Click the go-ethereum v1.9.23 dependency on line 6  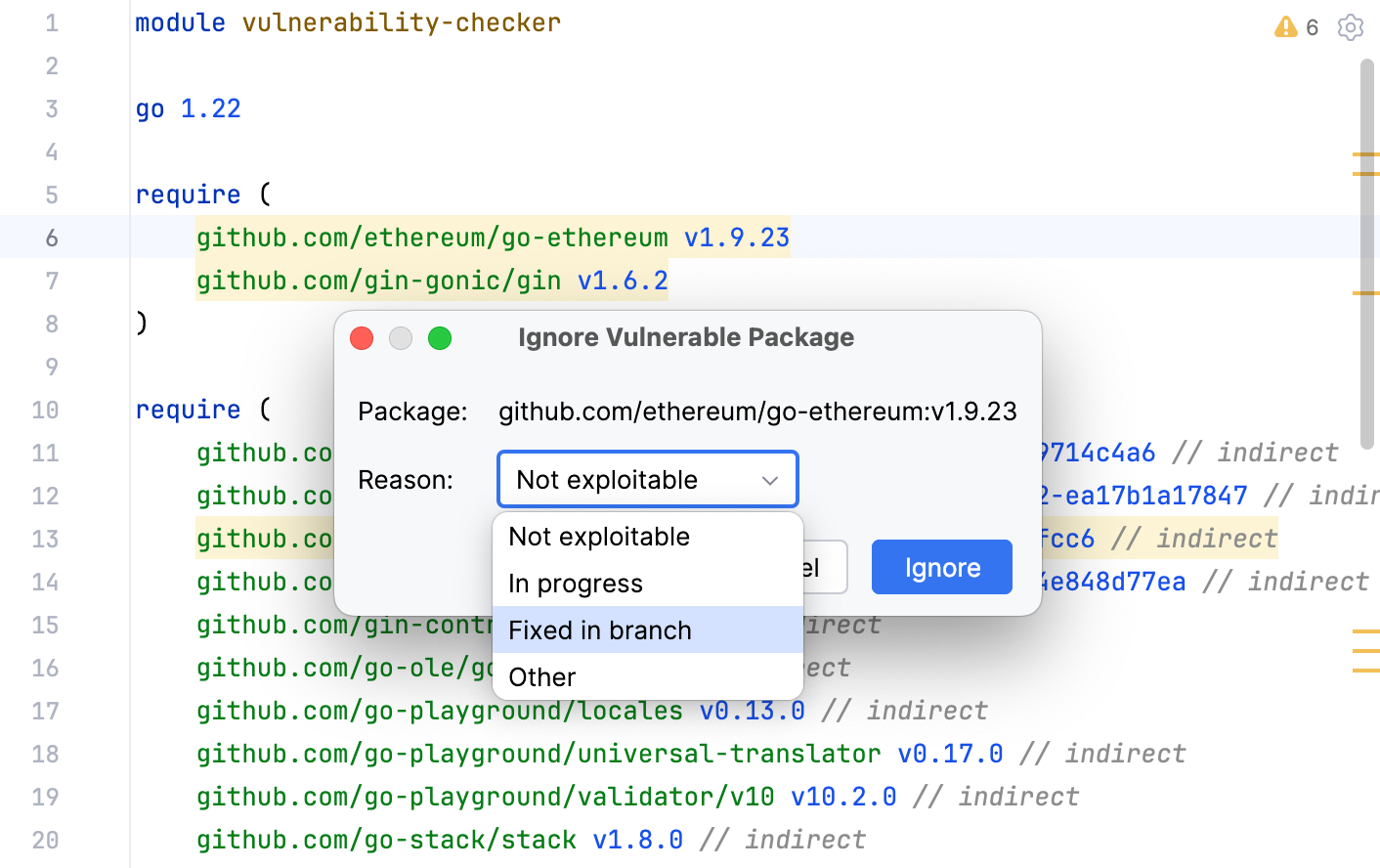tap(493, 238)
